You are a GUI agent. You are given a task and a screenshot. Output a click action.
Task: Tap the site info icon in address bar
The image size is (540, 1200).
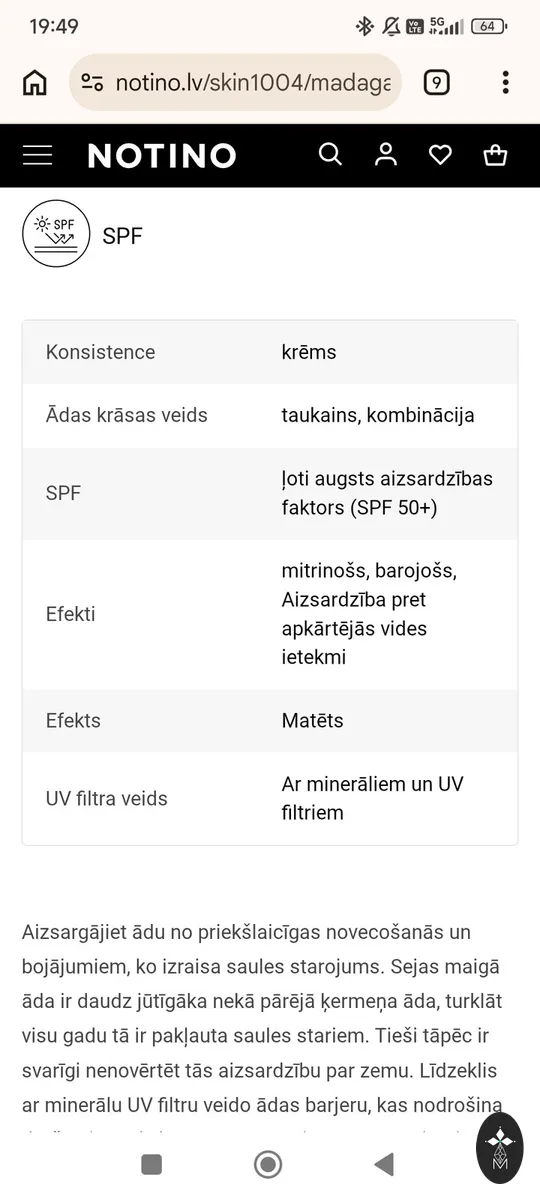(92, 83)
